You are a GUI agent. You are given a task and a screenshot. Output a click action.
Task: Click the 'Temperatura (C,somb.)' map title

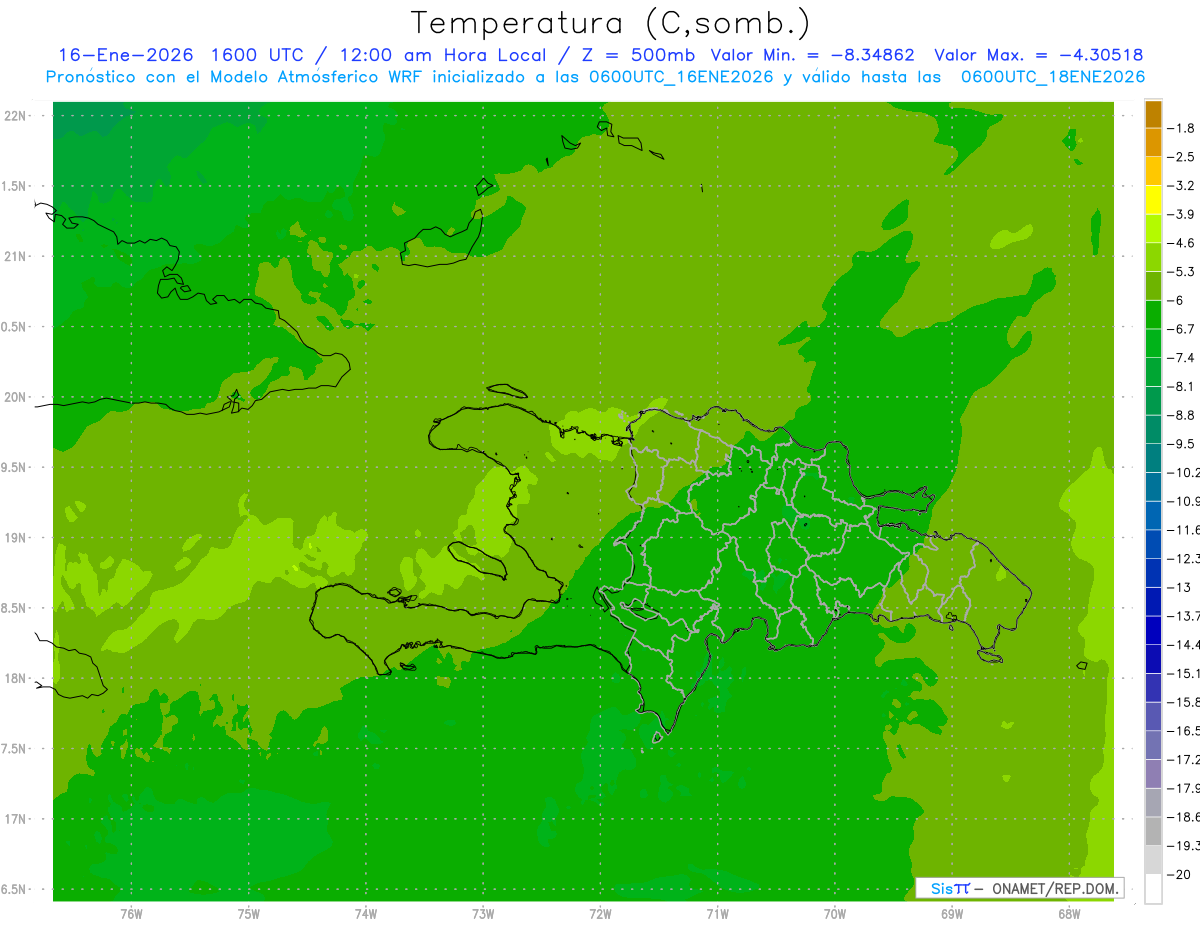(610, 23)
